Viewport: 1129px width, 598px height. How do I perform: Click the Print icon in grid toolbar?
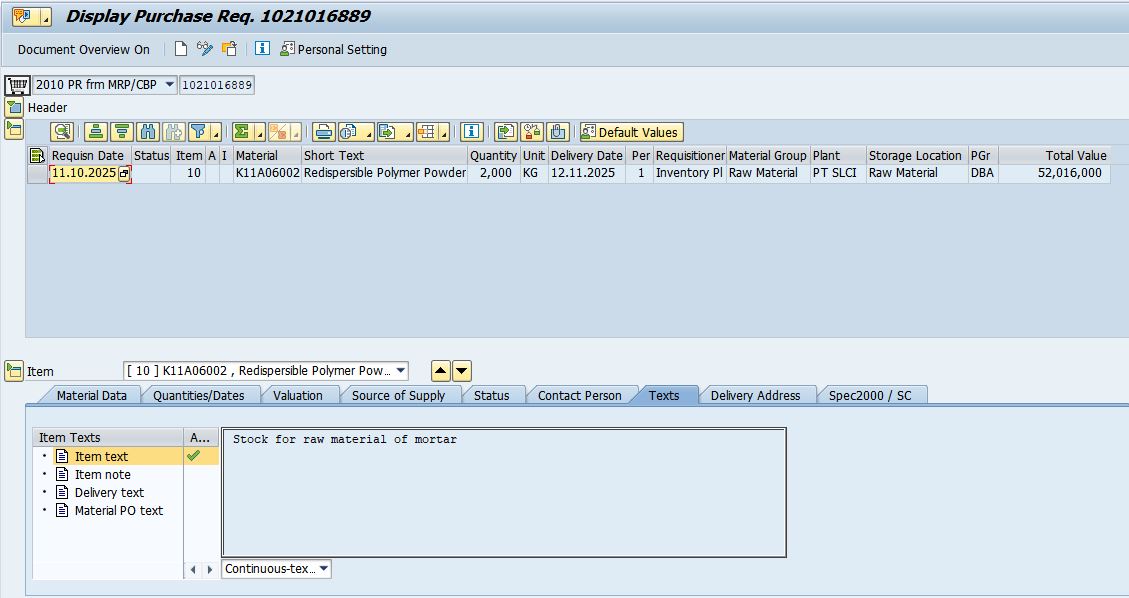point(323,132)
